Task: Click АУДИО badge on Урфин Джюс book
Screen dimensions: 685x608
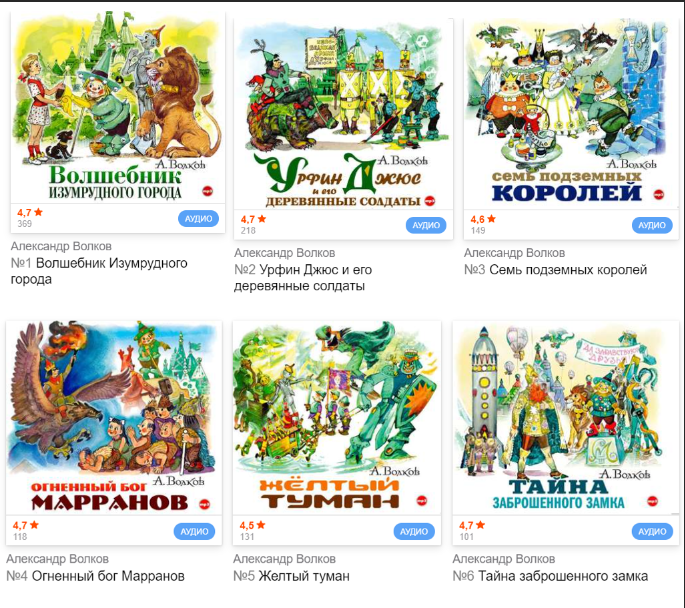Action: 426,225
